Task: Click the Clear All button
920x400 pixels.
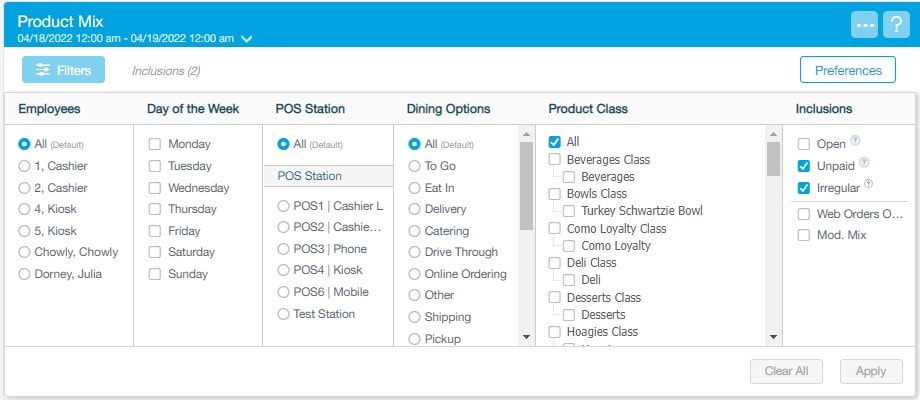Action: (x=786, y=371)
